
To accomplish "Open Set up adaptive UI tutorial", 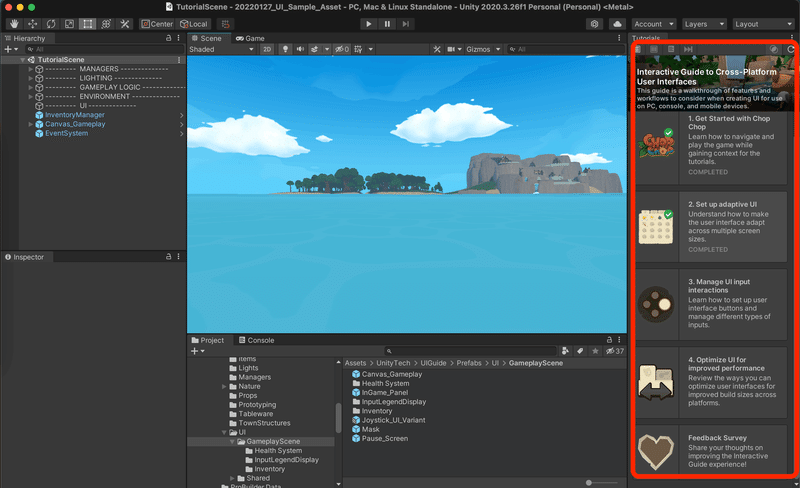I will pos(711,227).
